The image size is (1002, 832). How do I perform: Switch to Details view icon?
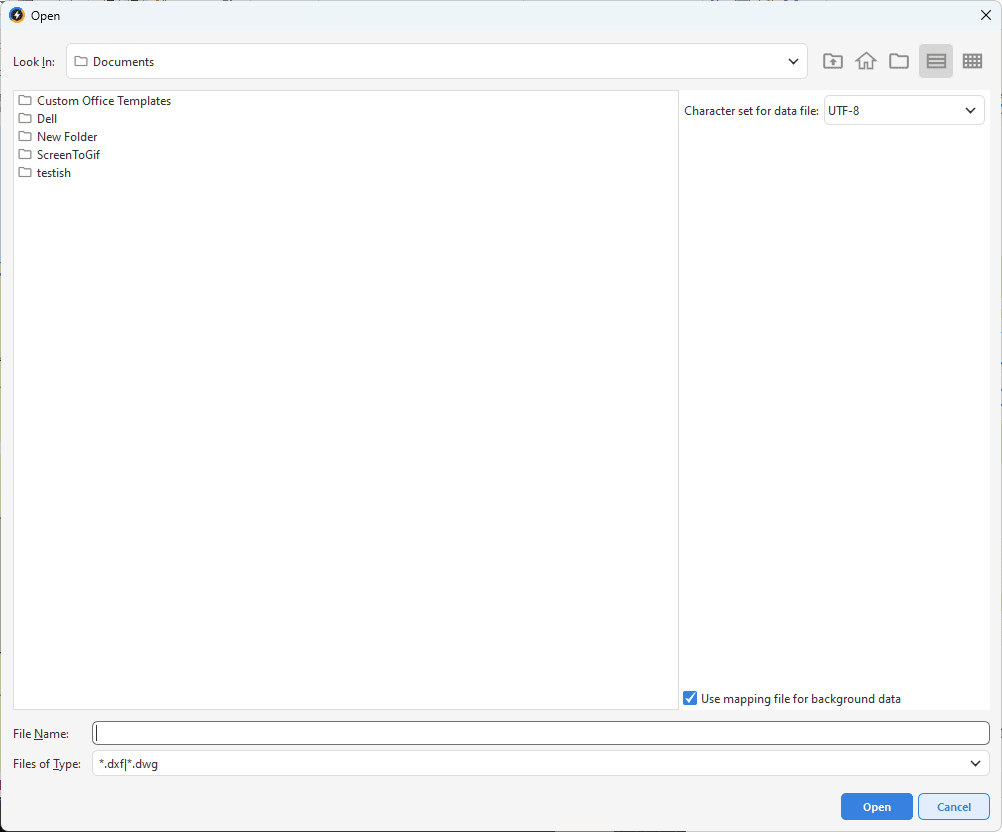click(972, 61)
